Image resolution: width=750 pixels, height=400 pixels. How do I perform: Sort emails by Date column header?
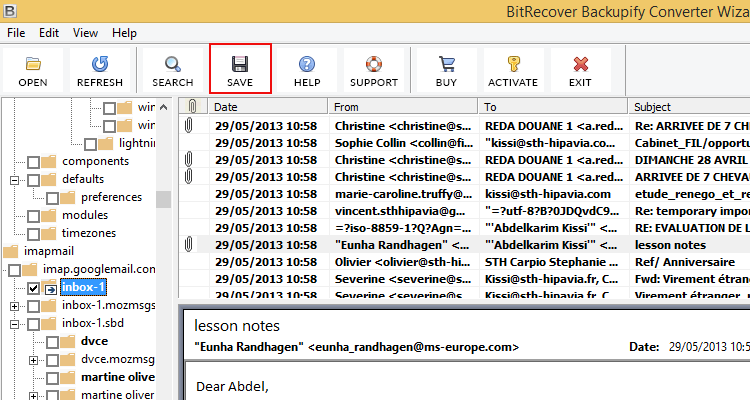268,106
